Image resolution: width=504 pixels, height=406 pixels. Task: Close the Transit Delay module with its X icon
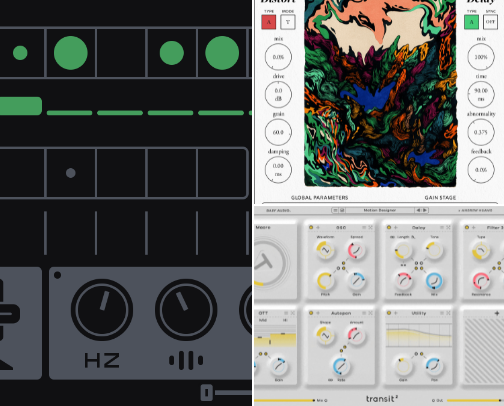[x=448, y=227]
